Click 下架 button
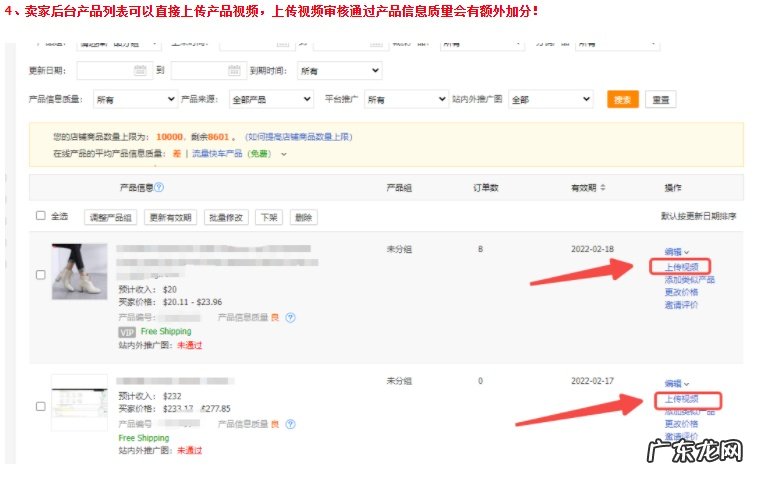 269,217
